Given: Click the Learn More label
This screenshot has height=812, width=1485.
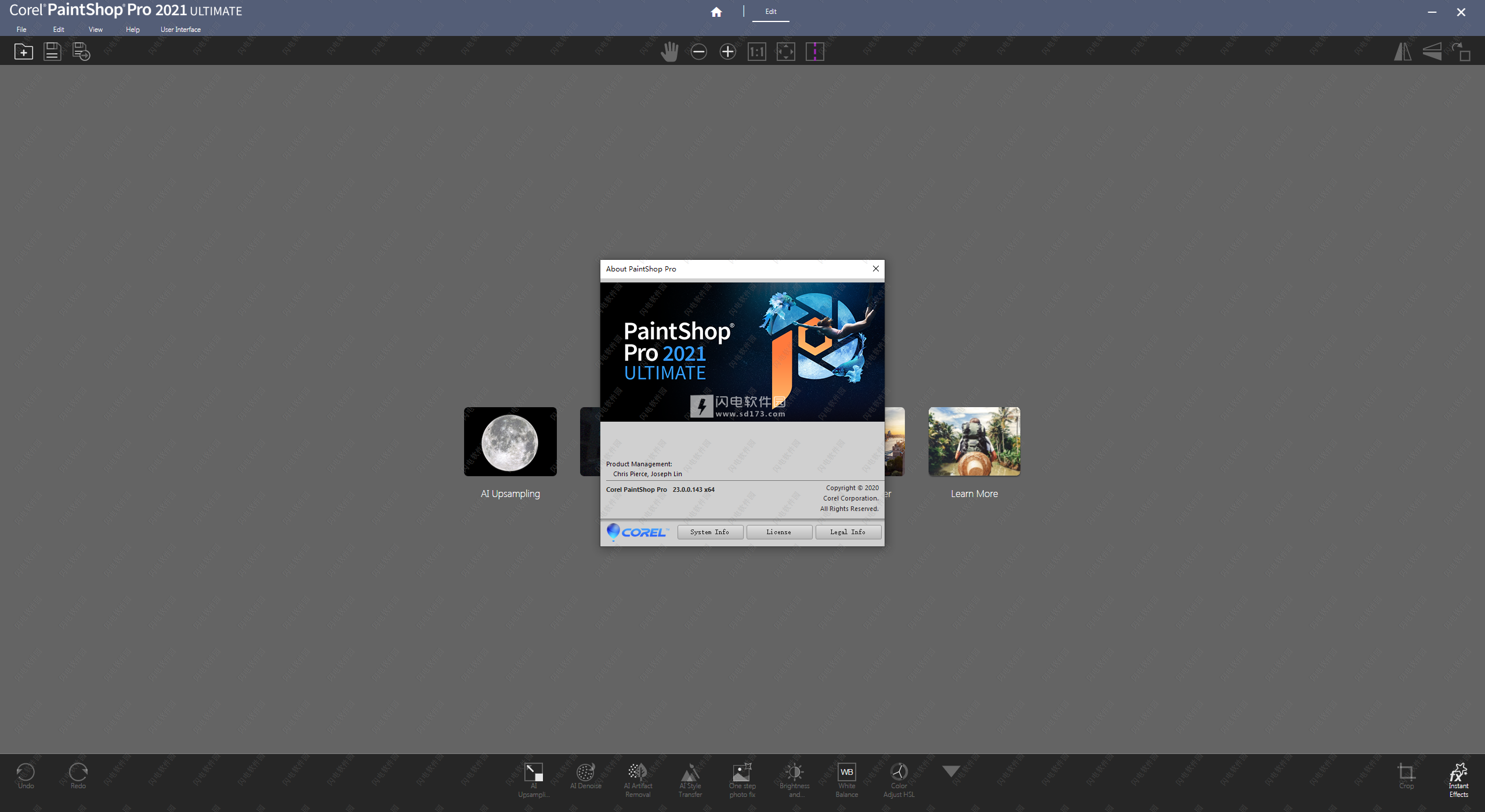Looking at the screenshot, I should 975,494.
